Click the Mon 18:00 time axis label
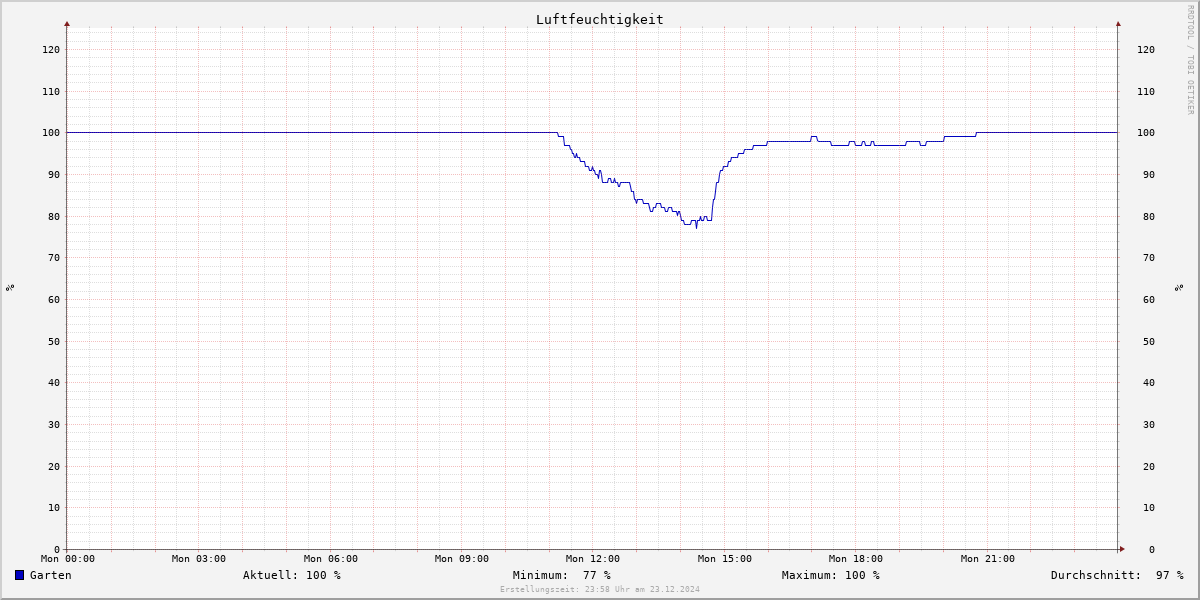The height and width of the screenshot is (600, 1200). (x=856, y=559)
